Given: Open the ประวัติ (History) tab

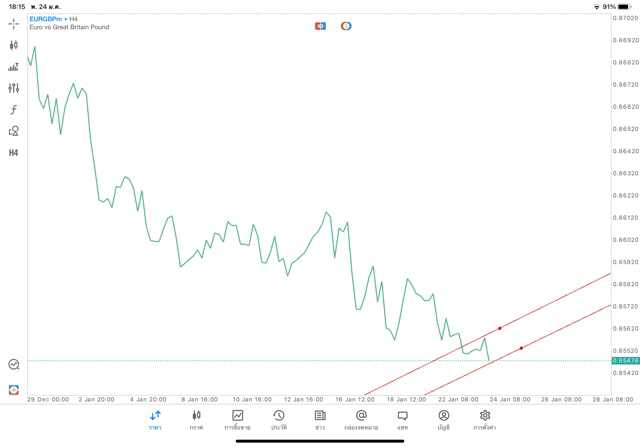Looking at the screenshot, I should [x=278, y=420].
